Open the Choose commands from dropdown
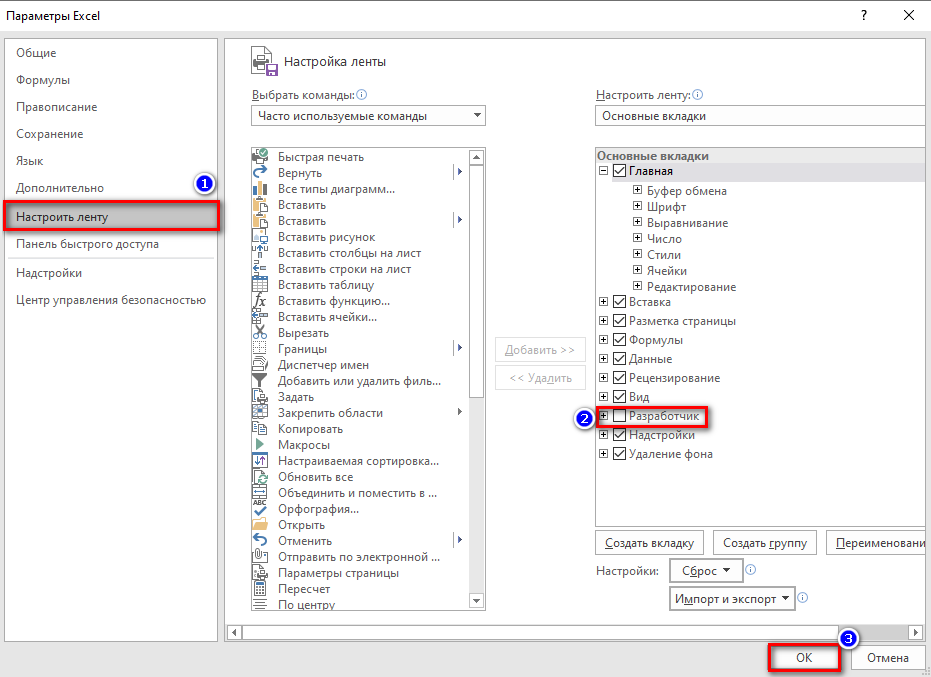The width and height of the screenshot is (931, 677). tap(368, 116)
